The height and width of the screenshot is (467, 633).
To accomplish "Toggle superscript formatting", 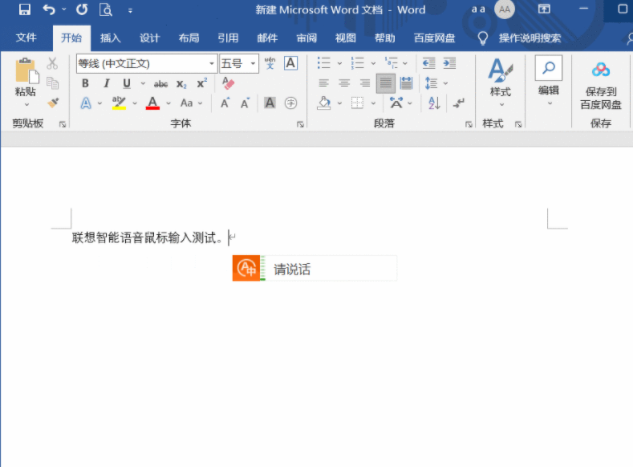I will [x=202, y=83].
